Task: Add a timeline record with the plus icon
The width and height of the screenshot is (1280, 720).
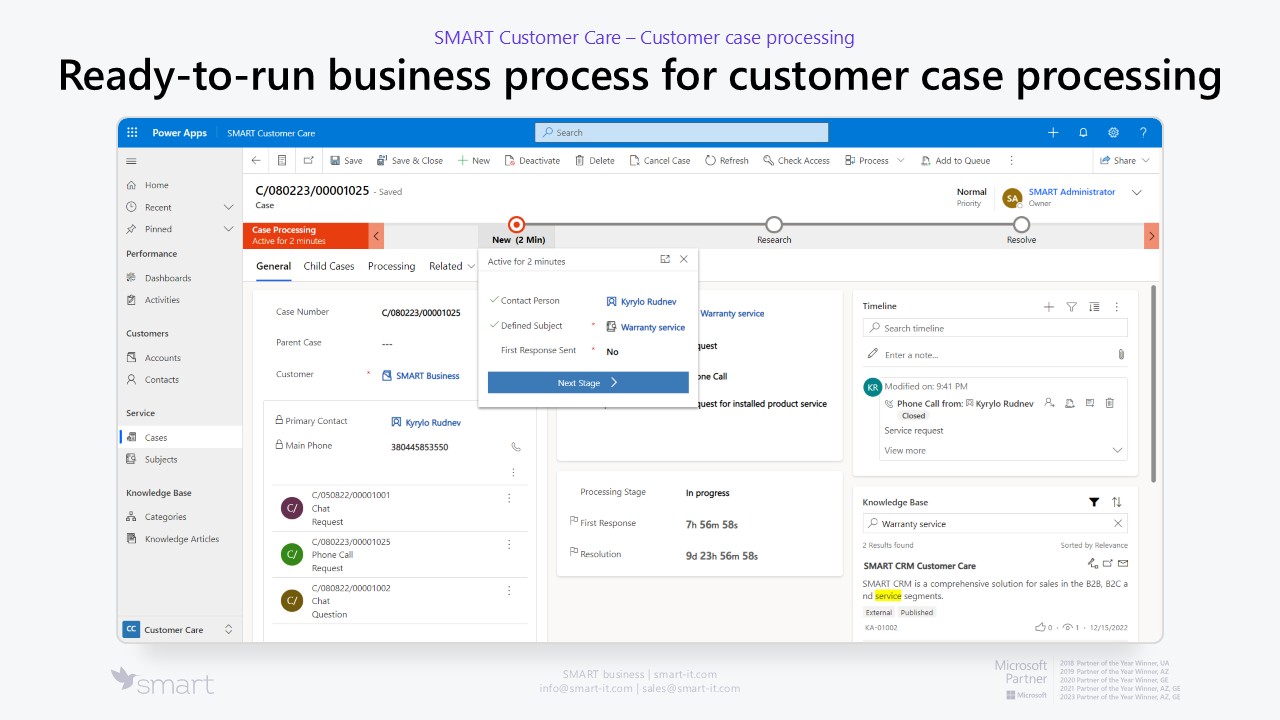Action: click(1049, 307)
